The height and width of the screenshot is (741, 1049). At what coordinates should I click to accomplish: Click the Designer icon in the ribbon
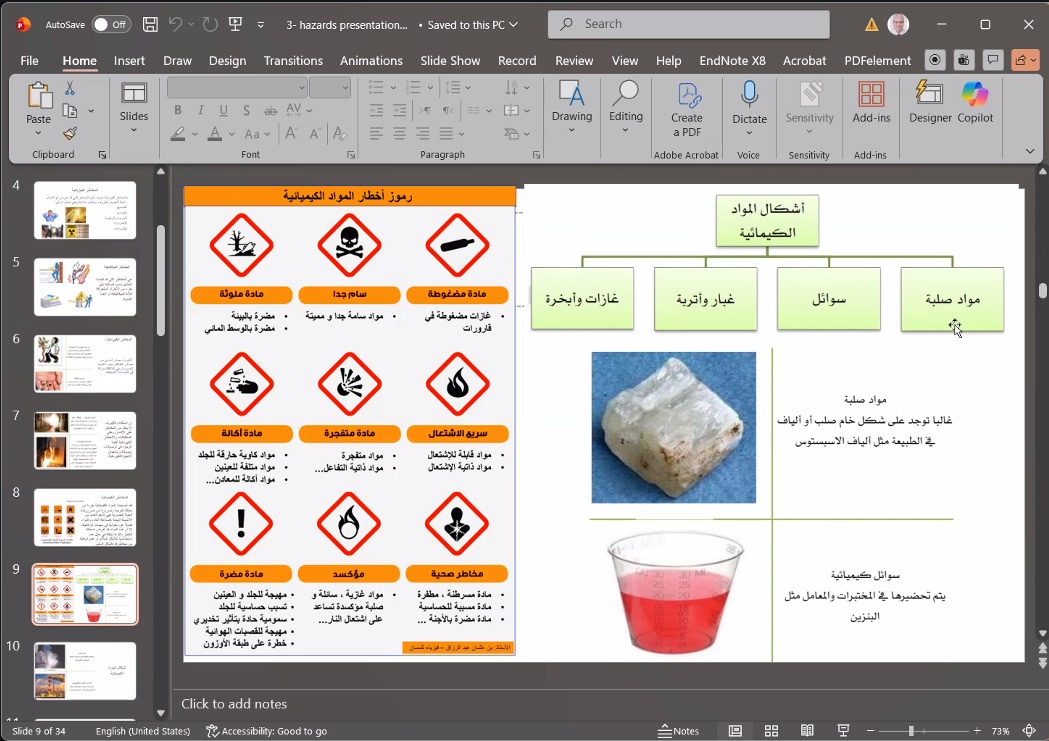click(x=930, y=103)
